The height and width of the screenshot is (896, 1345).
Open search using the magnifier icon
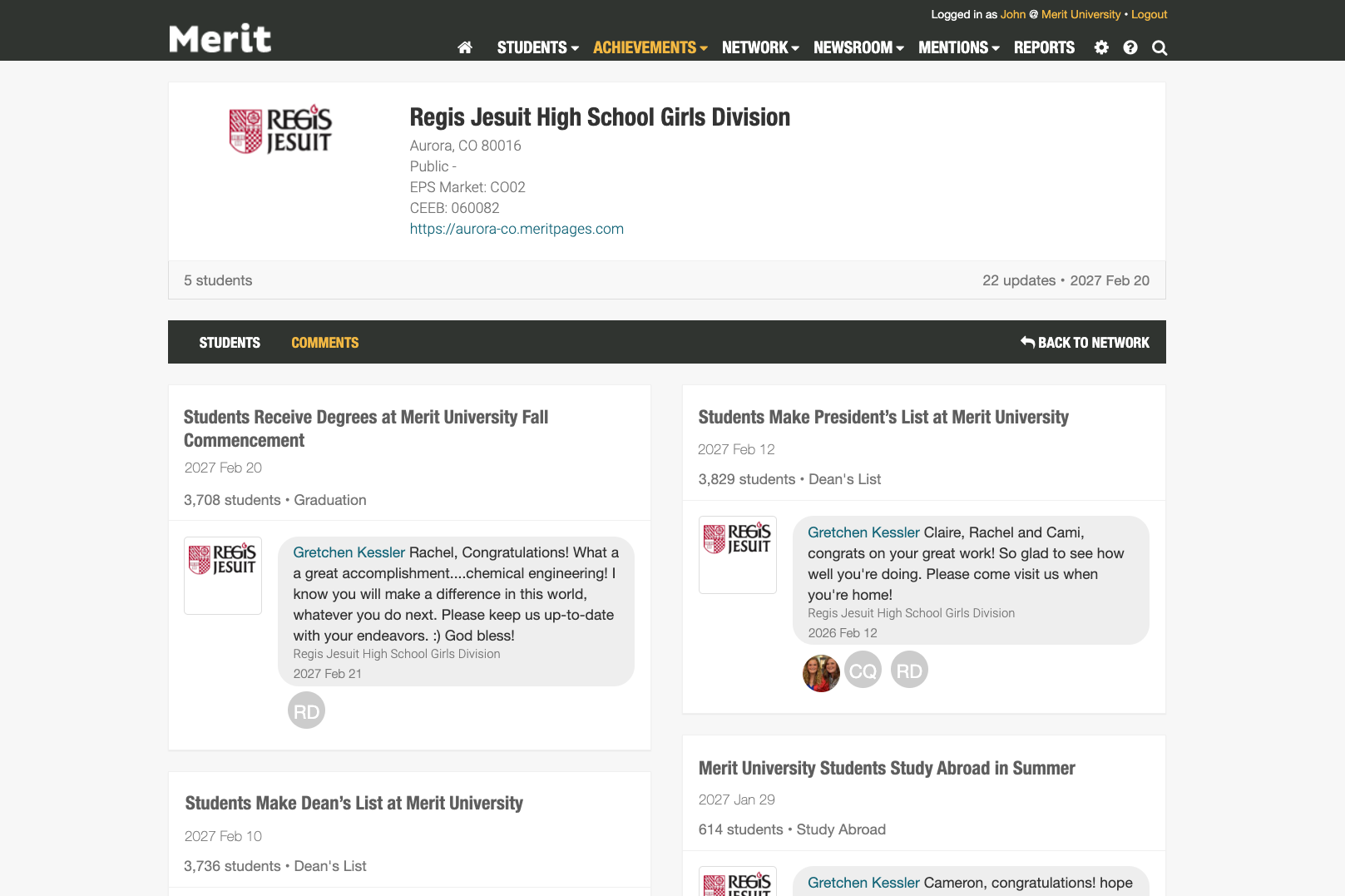pos(1159,47)
